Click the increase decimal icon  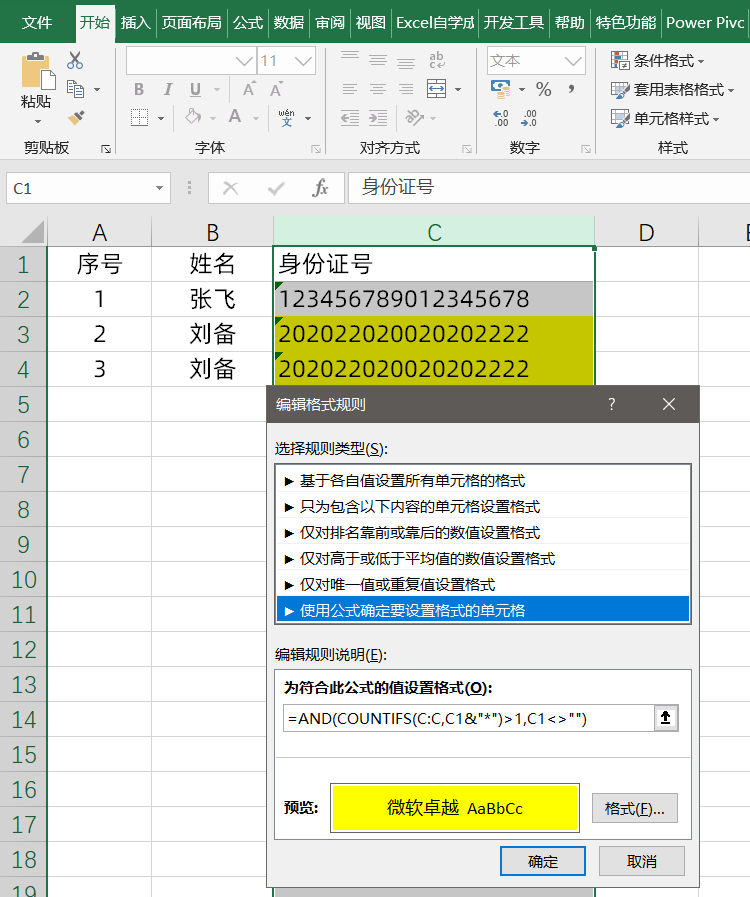501,118
